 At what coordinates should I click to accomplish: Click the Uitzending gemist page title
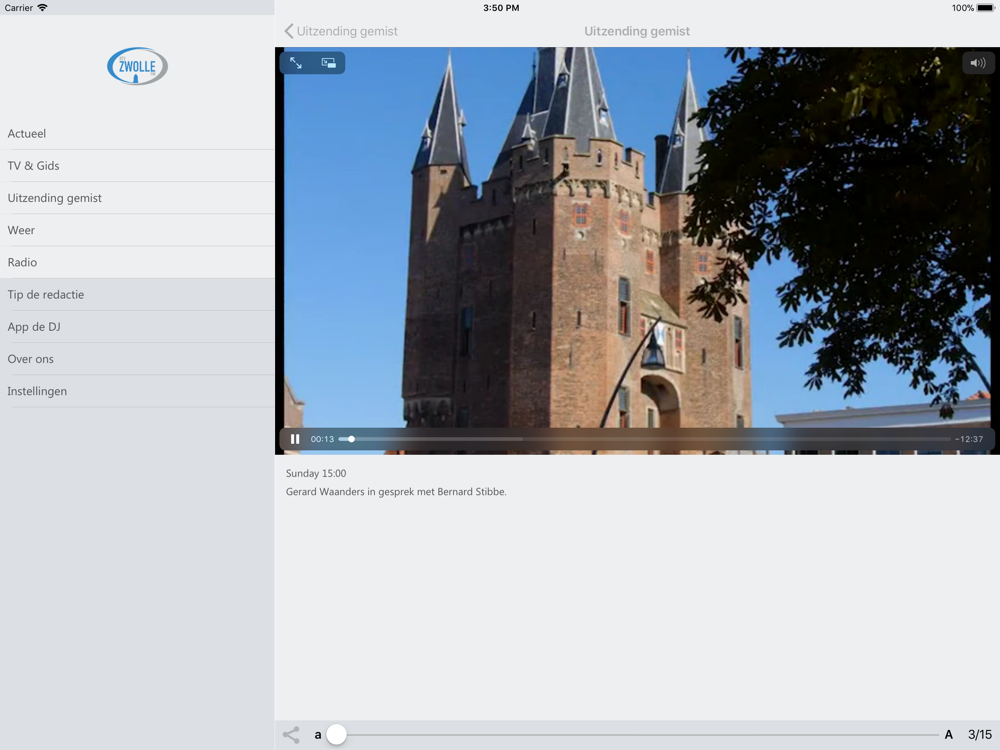pyautogui.click(x=637, y=31)
